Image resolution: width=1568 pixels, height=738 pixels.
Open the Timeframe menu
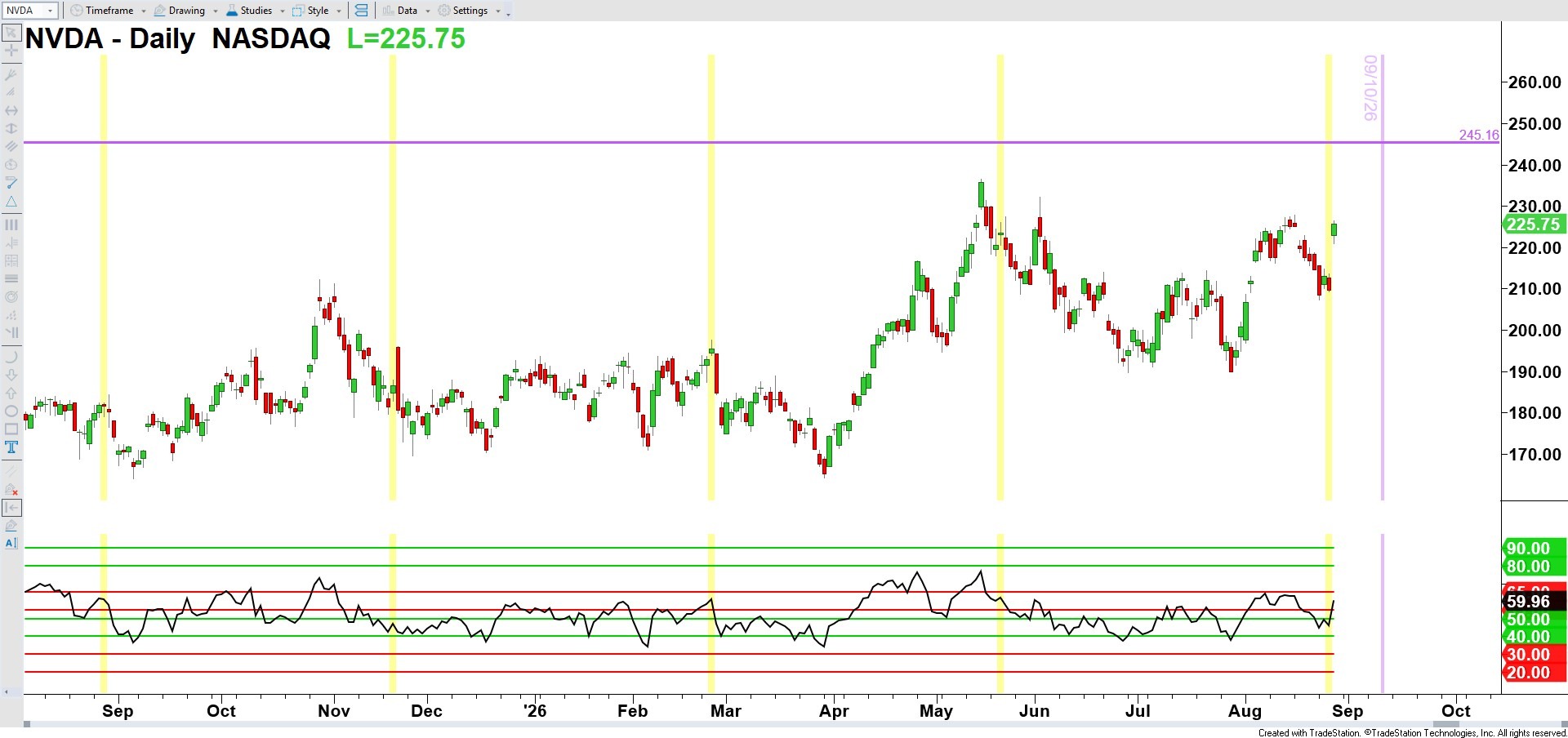(x=102, y=11)
